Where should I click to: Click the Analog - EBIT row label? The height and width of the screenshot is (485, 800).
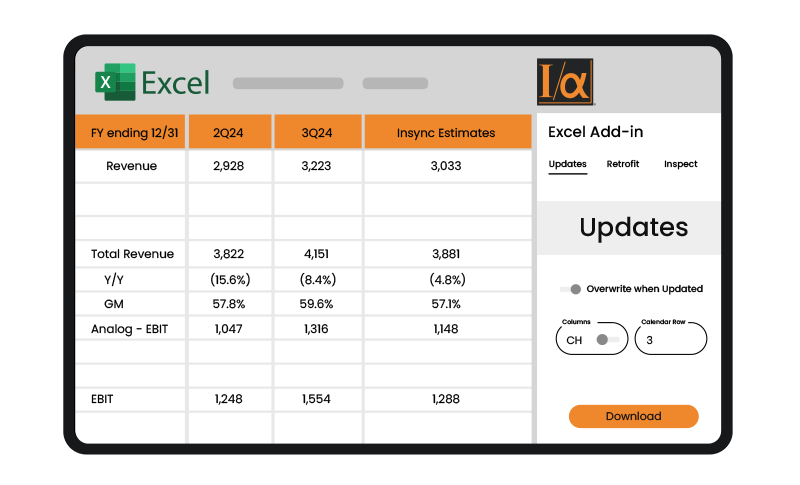tap(130, 329)
